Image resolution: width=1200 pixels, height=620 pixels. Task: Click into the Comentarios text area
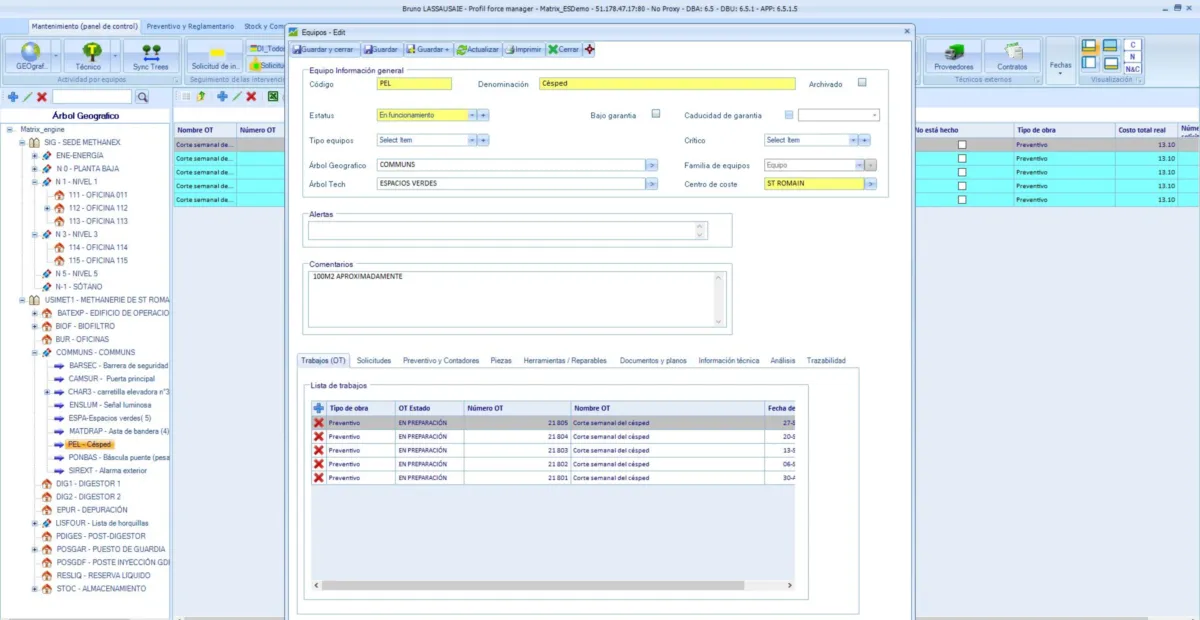[x=510, y=298]
